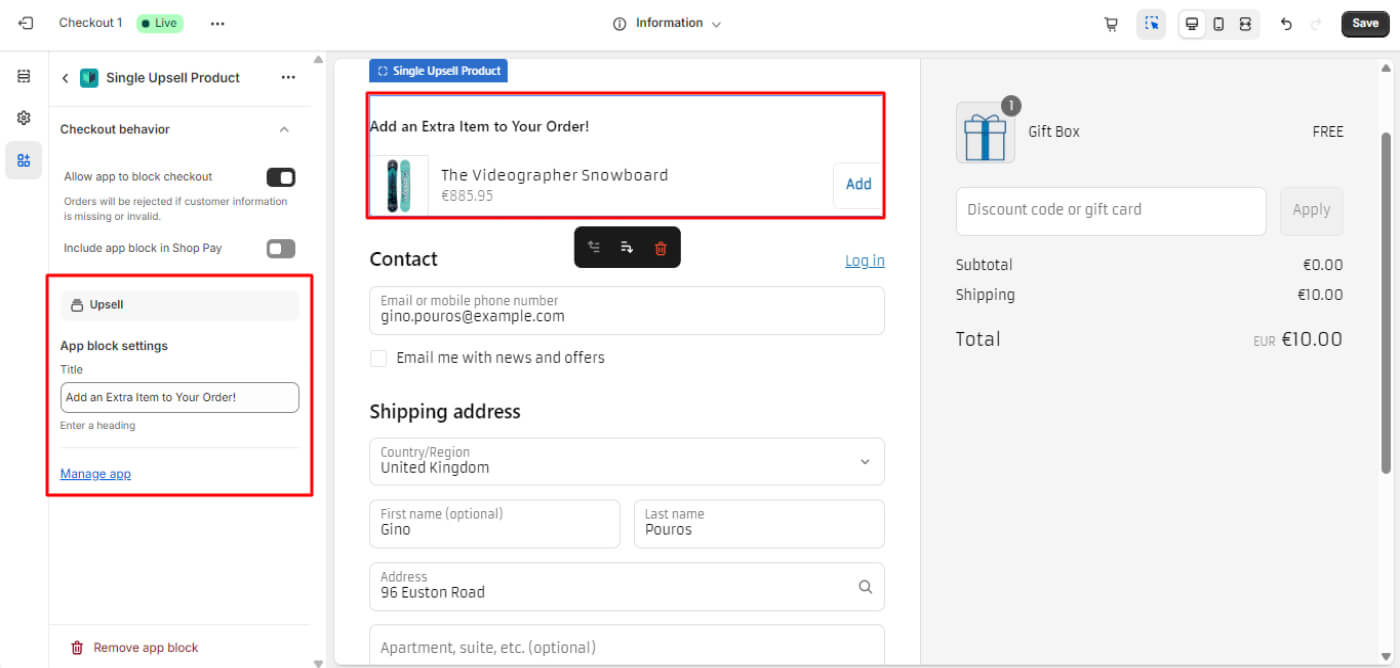Open the Country/Region dropdown
1400x668 pixels.
[x=626, y=461]
